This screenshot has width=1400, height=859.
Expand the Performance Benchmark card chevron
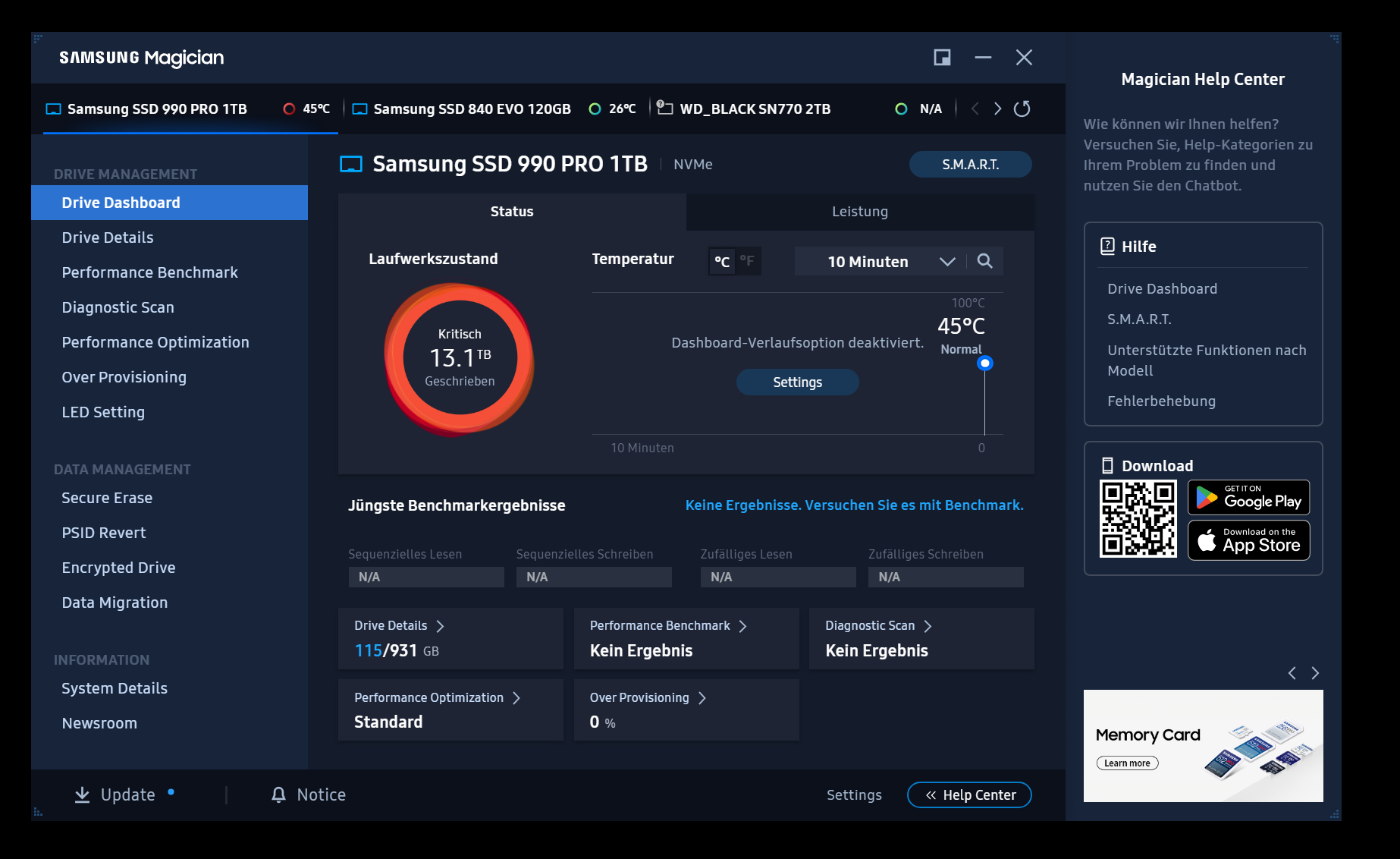point(743,626)
